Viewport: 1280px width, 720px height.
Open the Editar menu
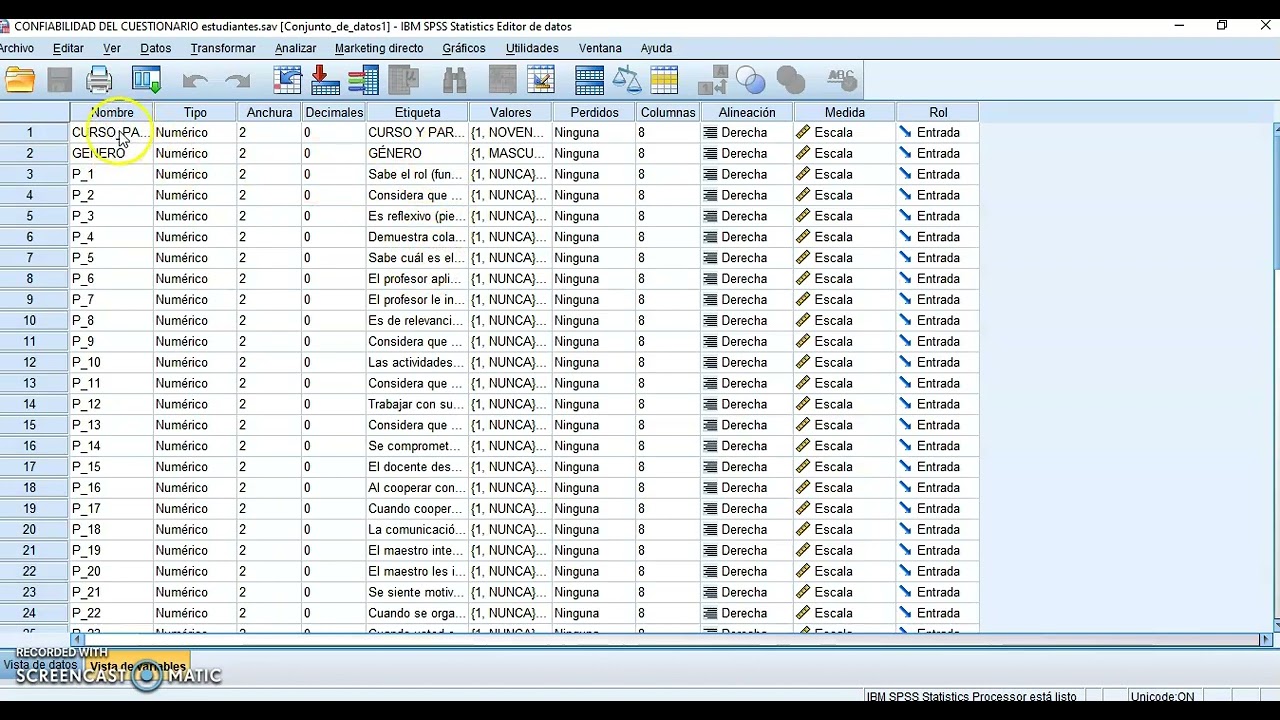click(x=68, y=48)
